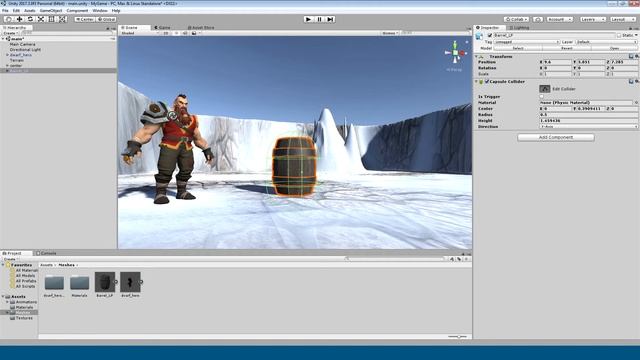Click the scene orientation gizmo
Viewport: 640px width, 360px height.
point(455,53)
